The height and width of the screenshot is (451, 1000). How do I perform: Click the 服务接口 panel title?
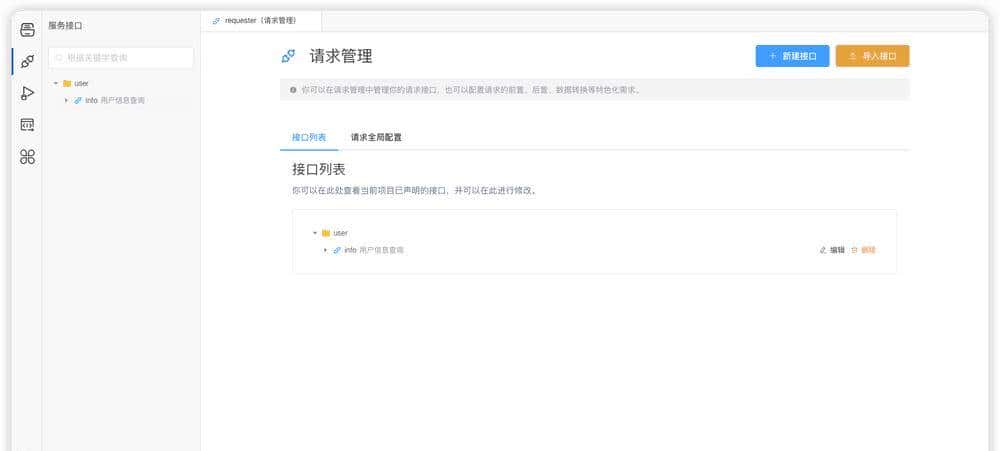(65, 26)
